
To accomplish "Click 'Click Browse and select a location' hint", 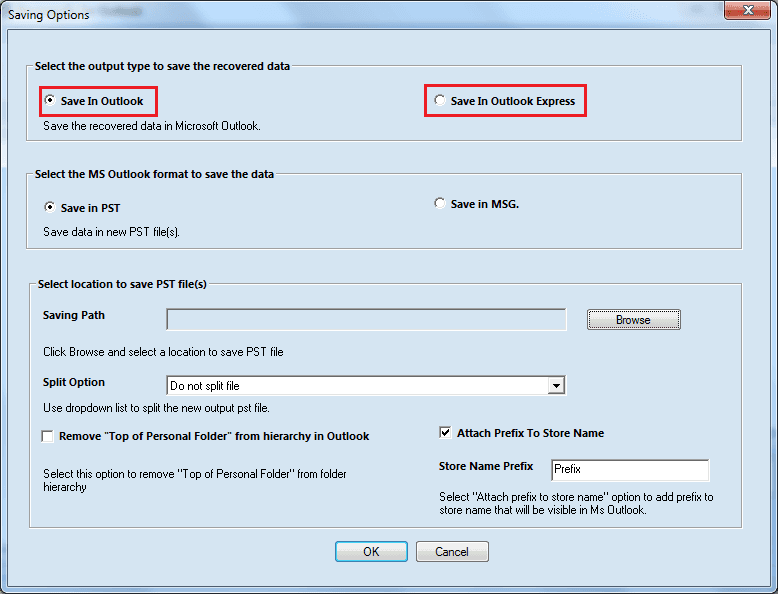I will click(163, 352).
